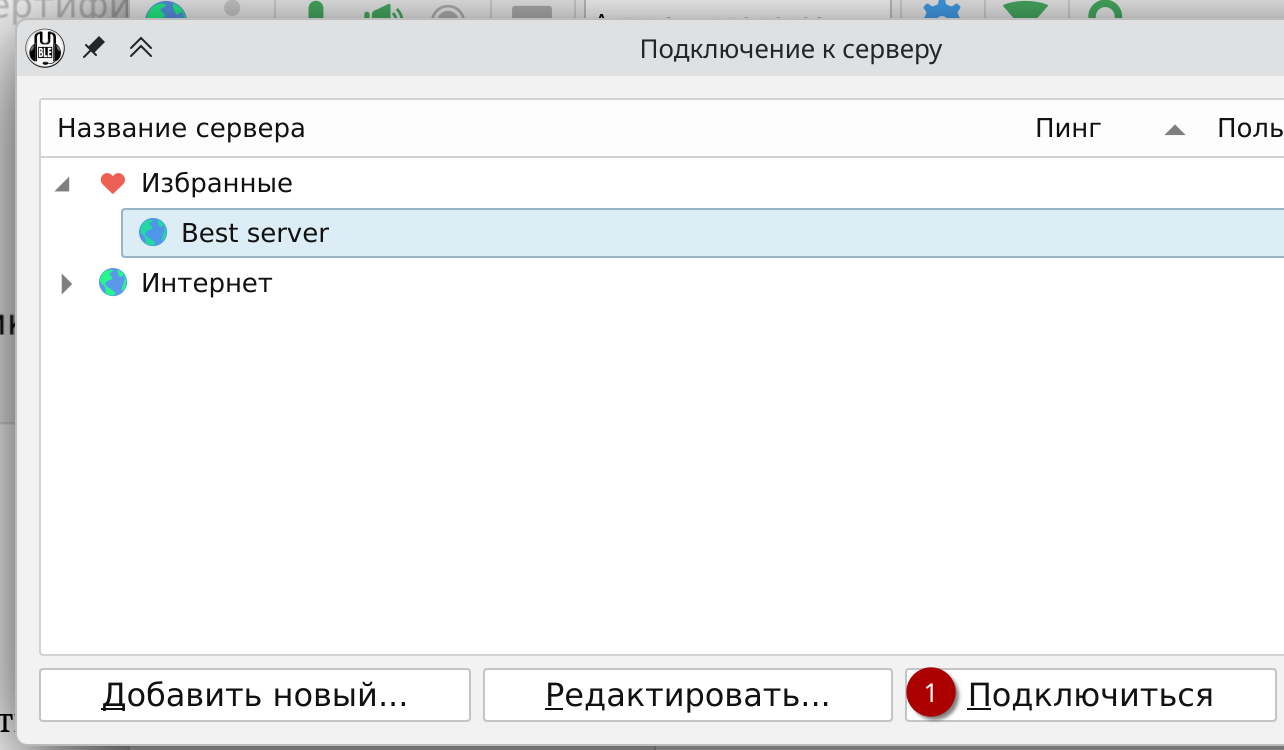Click the heart icon next to Избранные
Viewport: 1284px width, 750px height.
click(113, 182)
